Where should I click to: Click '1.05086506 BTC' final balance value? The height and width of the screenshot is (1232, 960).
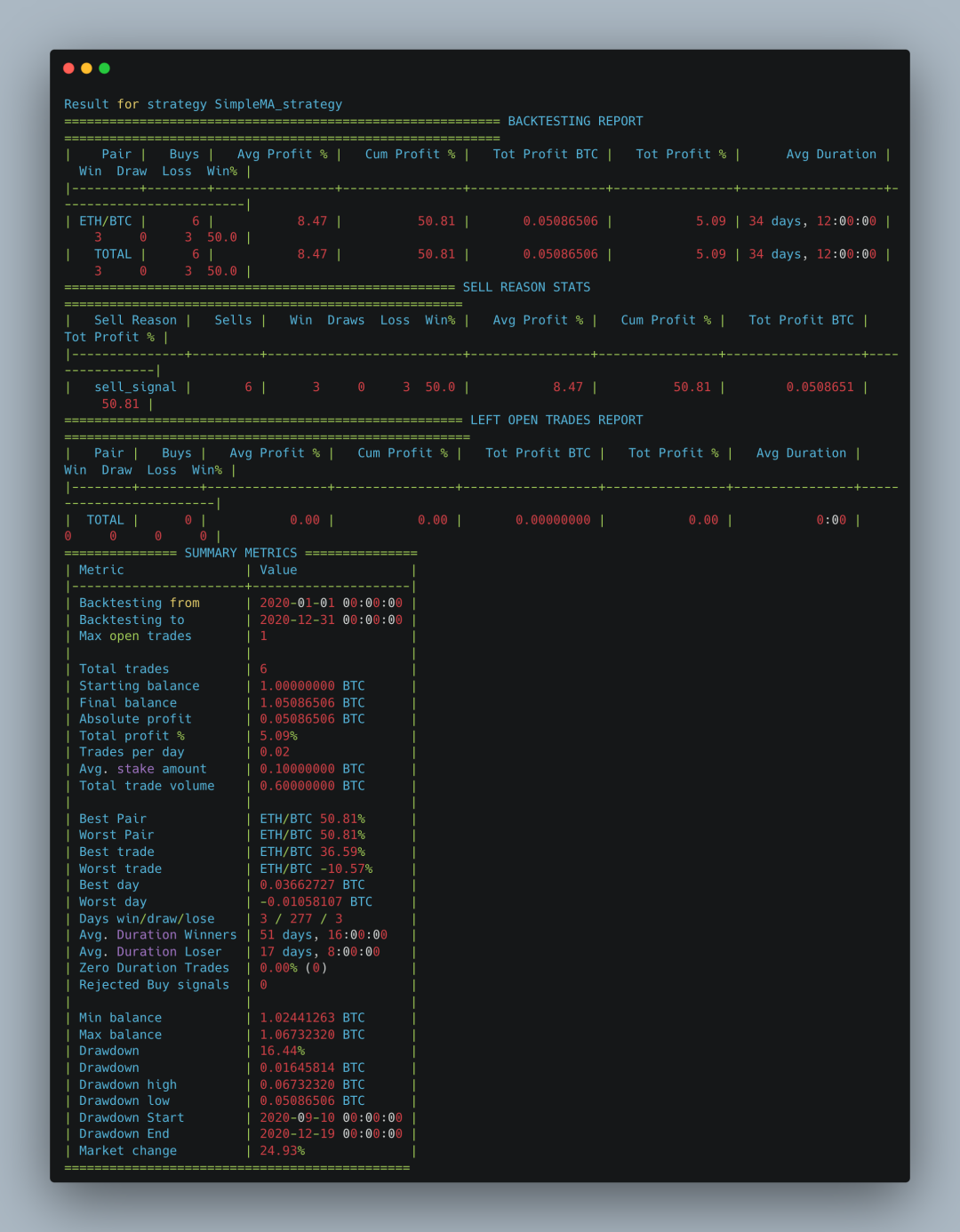coord(312,703)
